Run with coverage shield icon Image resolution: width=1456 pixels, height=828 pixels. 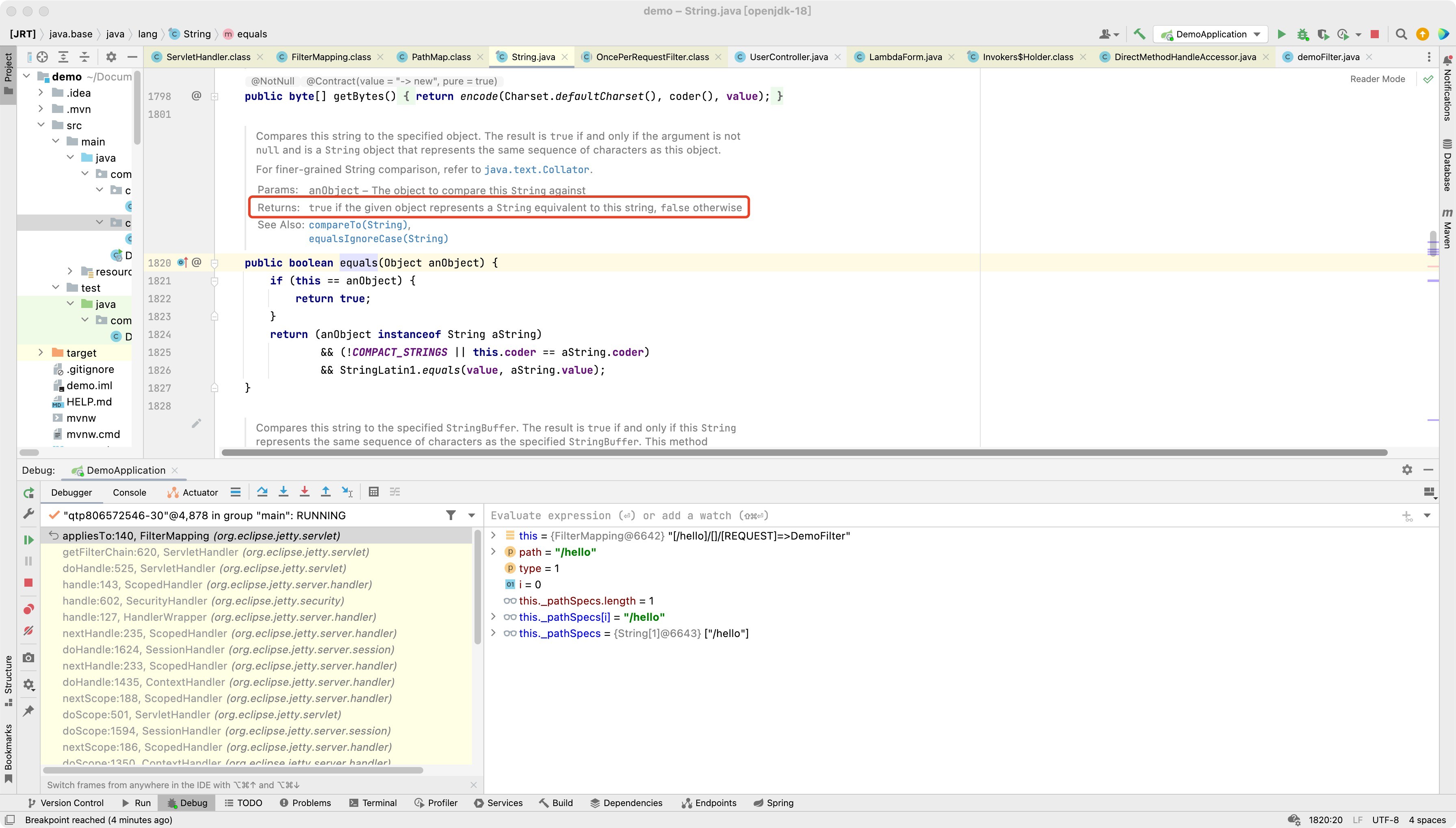coord(1323,34)
